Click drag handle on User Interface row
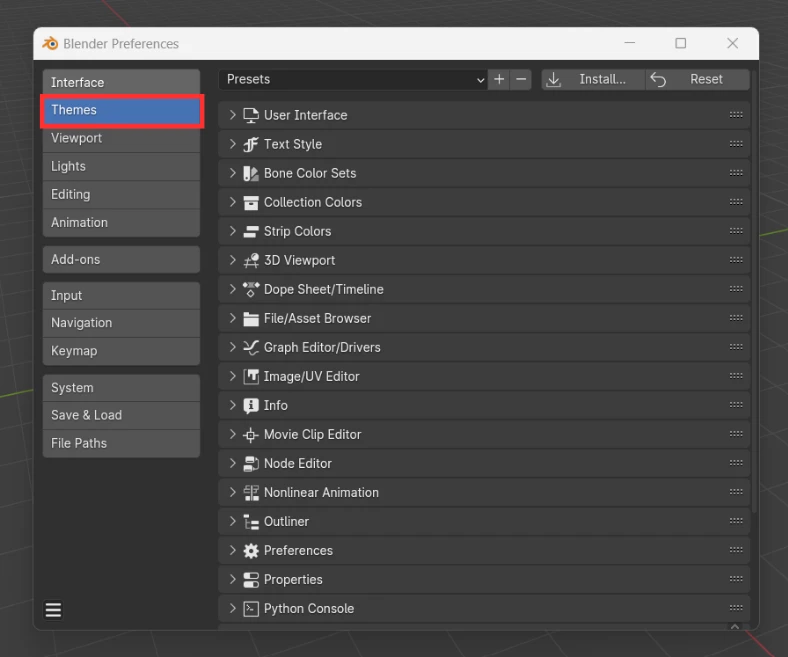Viewport: 788px width, 657px height. (736, 115)
